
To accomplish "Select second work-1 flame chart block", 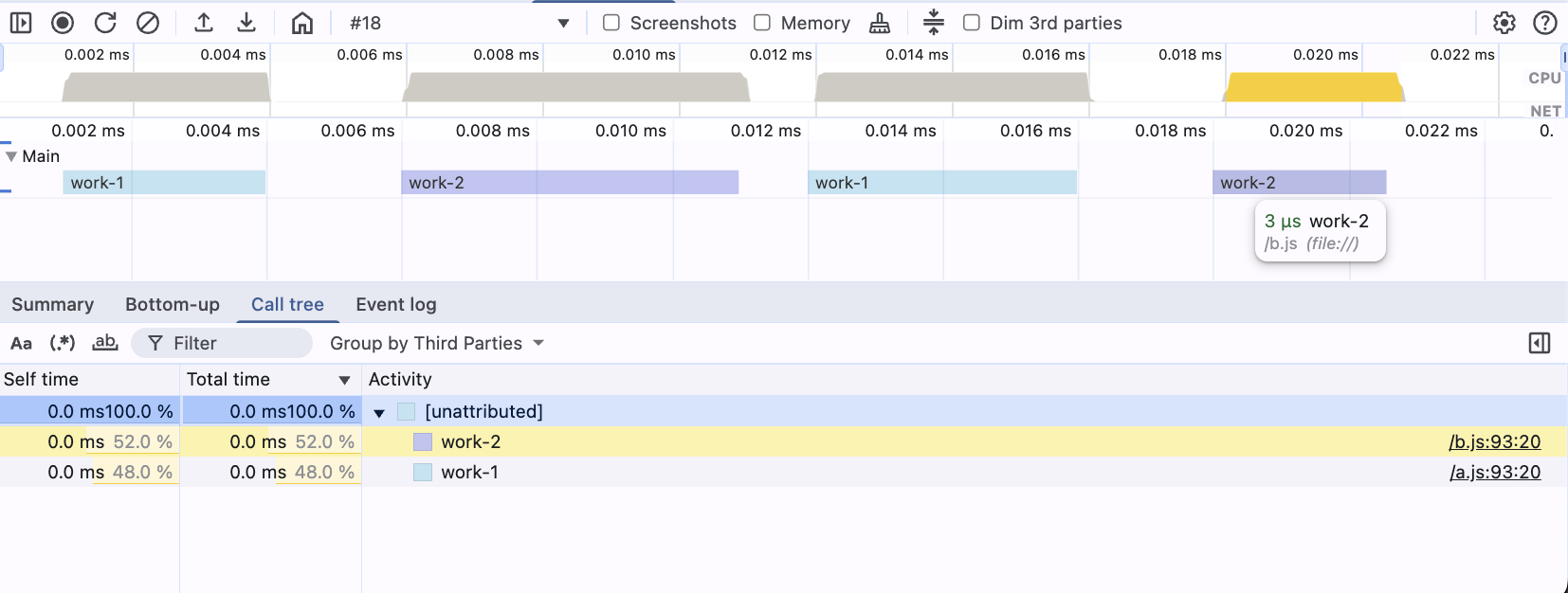I will click(x=942, y=183).
